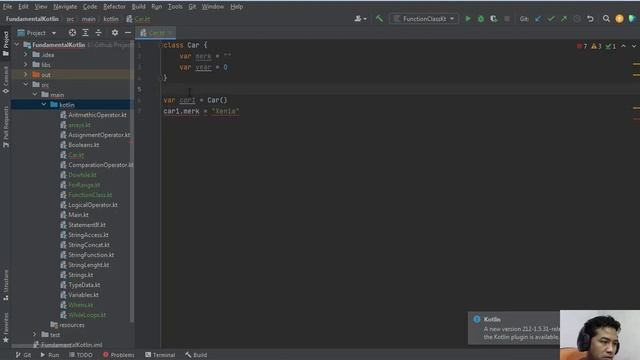Rollback changes with the undo arrow icon

click(x=590, y=19)
